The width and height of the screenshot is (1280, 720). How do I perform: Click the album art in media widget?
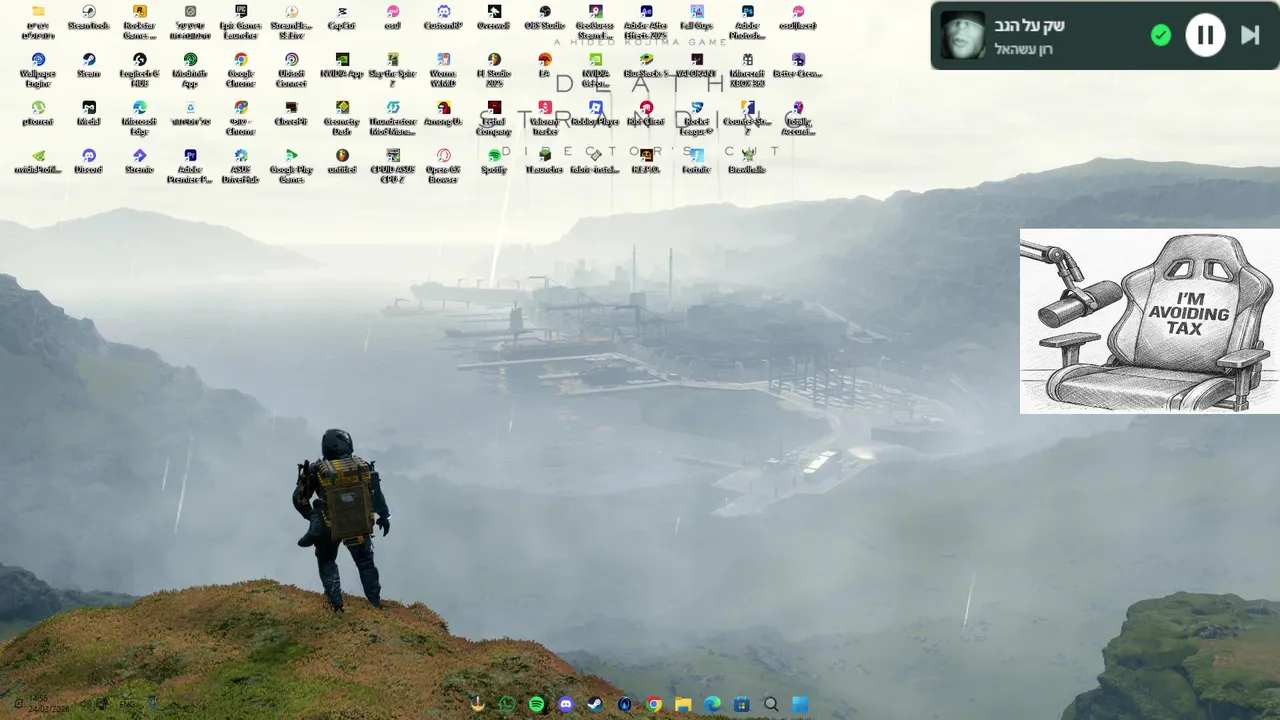[x=963, y=35]
